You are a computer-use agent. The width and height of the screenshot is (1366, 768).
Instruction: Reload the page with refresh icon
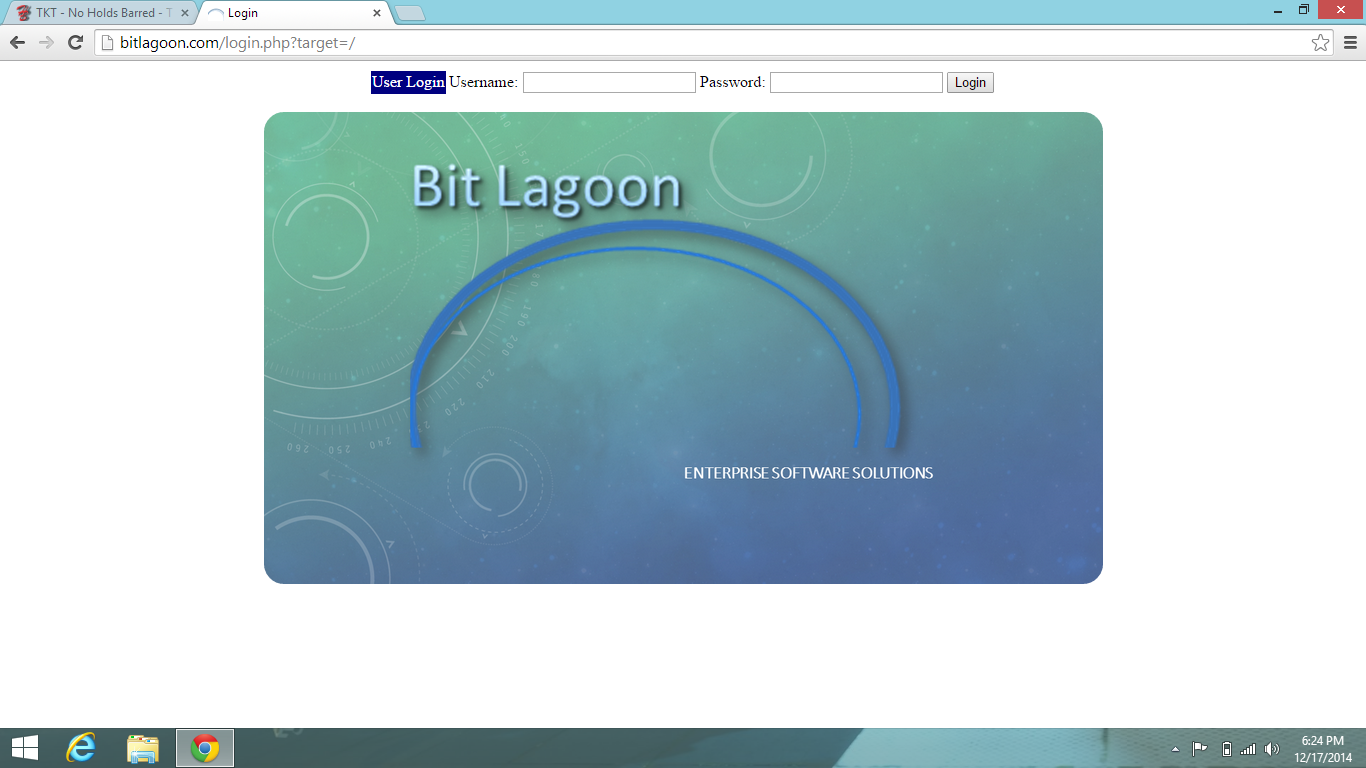[x=75, y=42]
